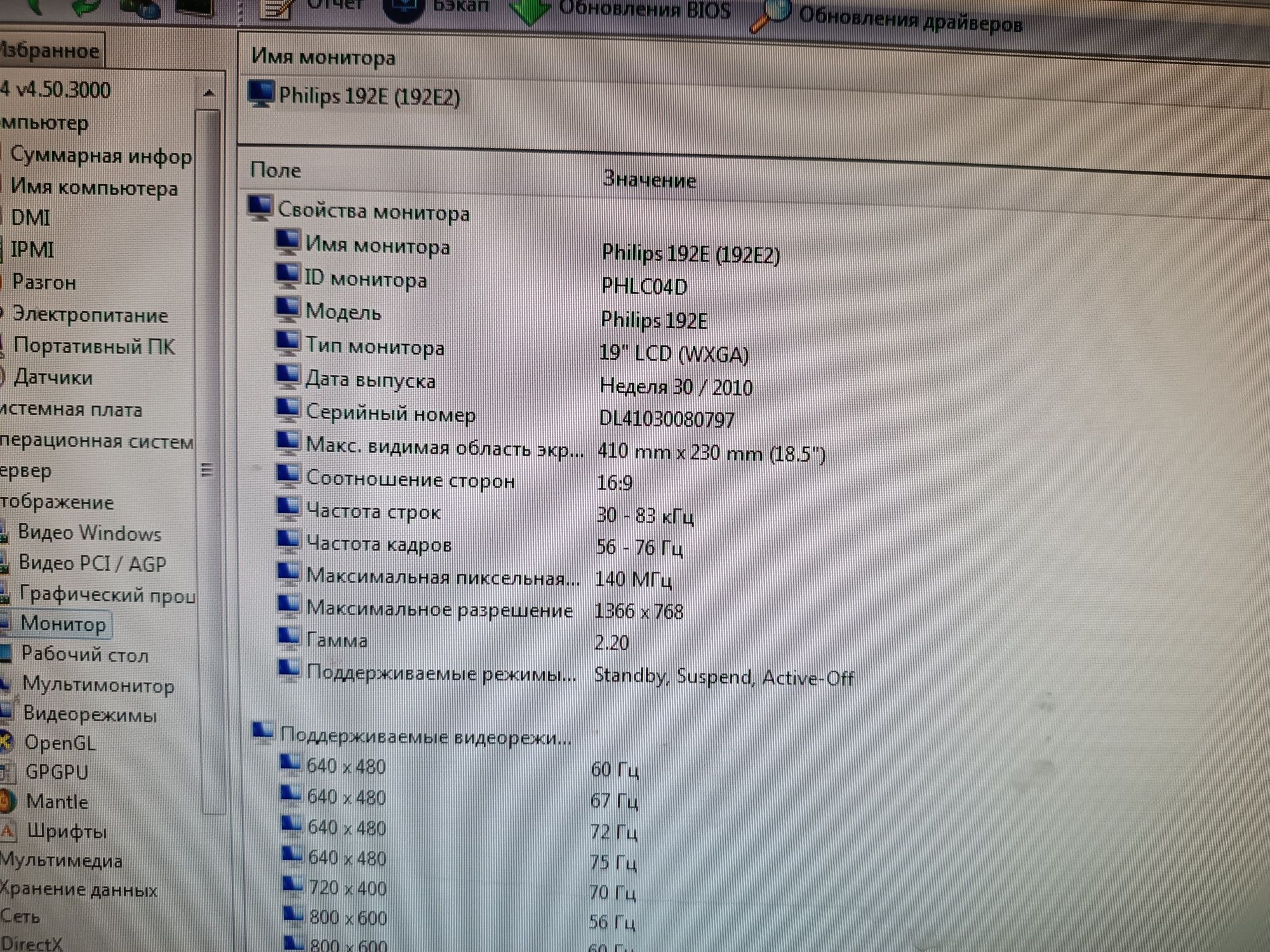Select Сеть category in tree
Screen dimensions: 1270x952
tap(20, 917)
